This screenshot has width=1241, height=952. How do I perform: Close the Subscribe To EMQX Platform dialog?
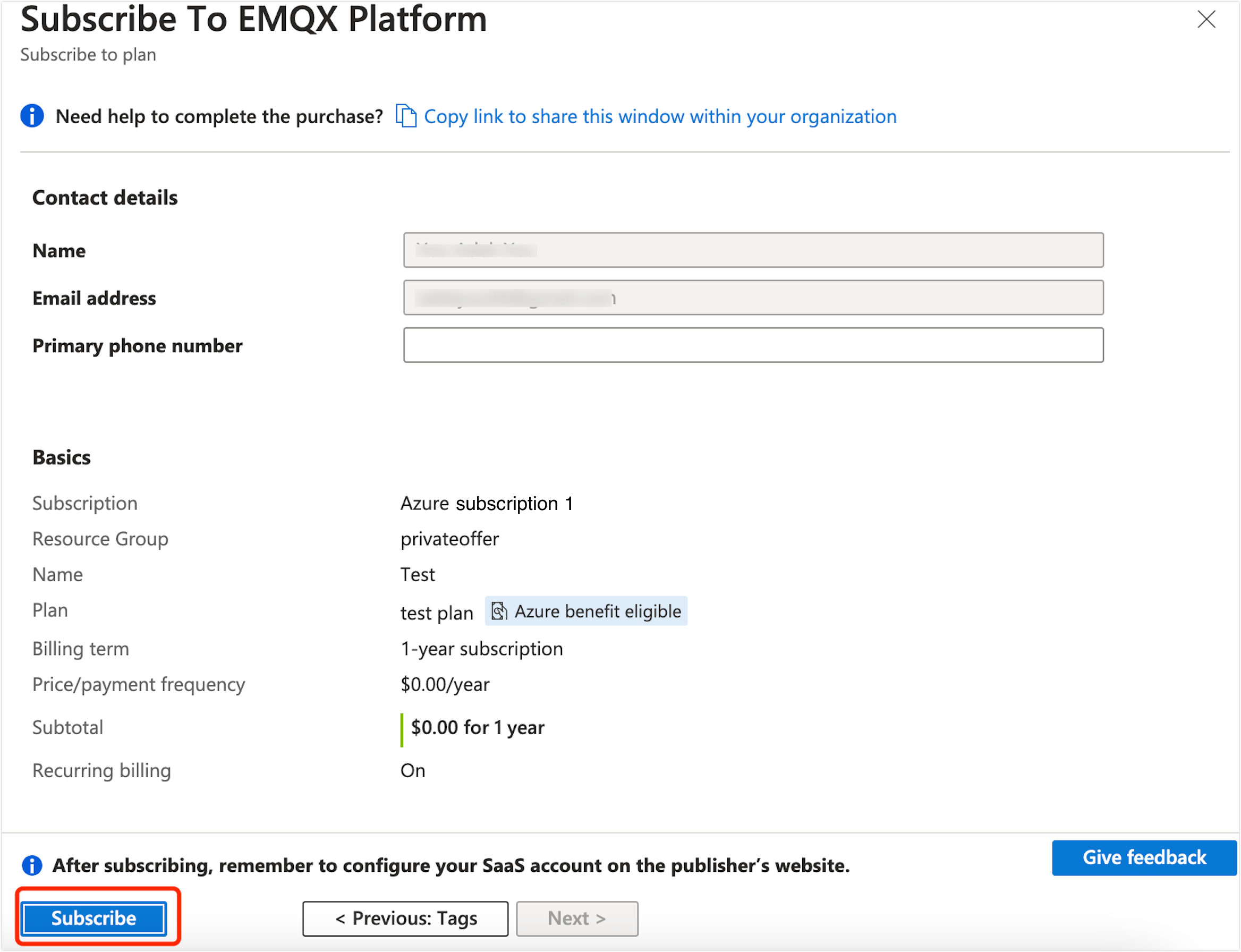(1206, 19)
